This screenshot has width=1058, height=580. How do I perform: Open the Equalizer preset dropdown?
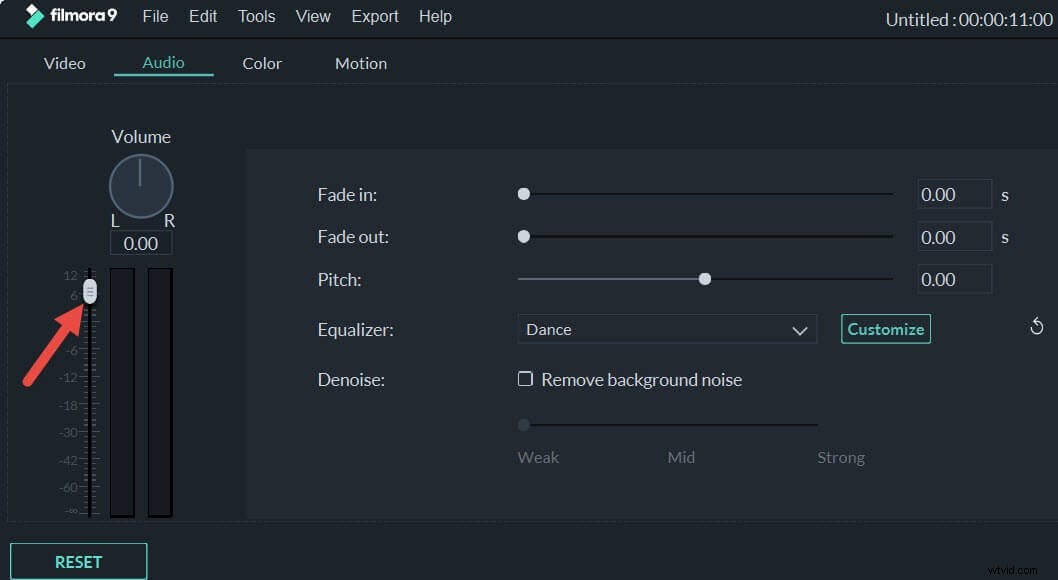click(x=799, y=329)
